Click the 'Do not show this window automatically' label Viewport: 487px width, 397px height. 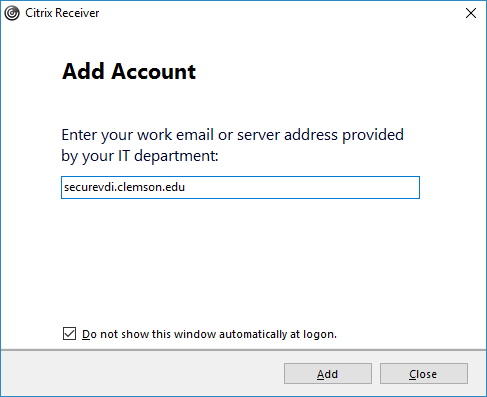(x=209, y=334)
